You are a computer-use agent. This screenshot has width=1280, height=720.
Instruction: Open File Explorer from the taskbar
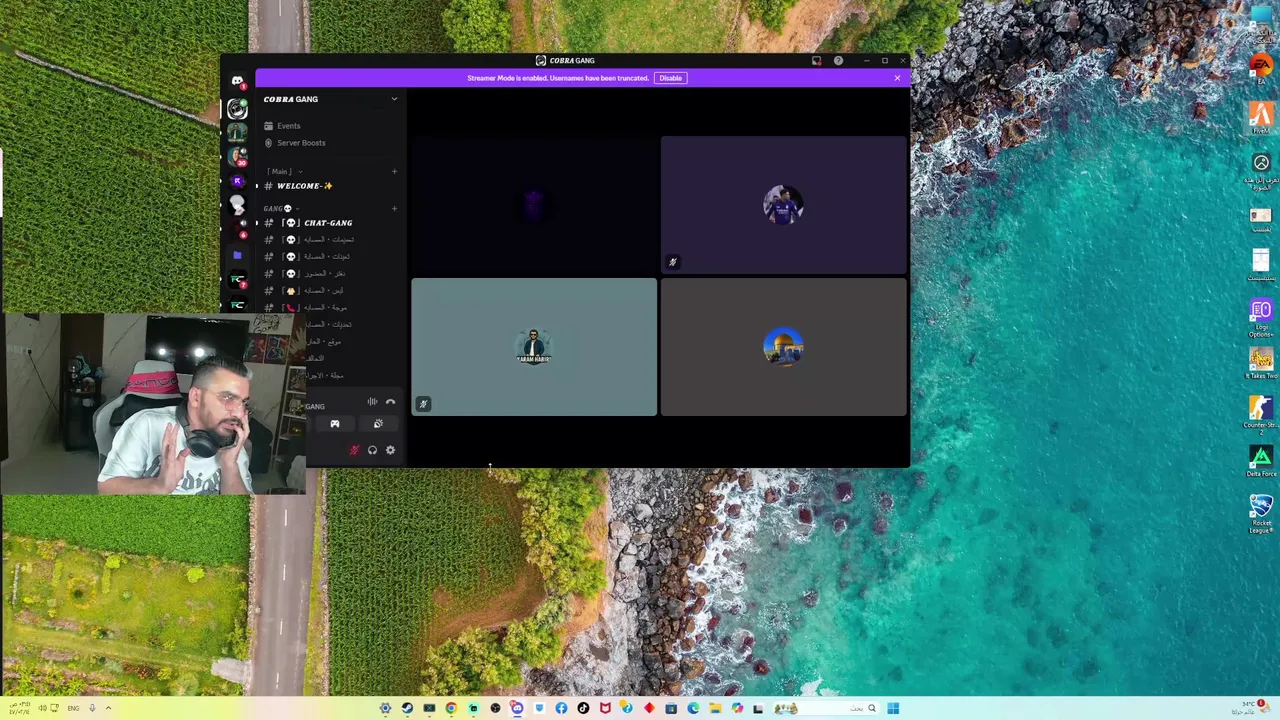click(x=715, y=708)
